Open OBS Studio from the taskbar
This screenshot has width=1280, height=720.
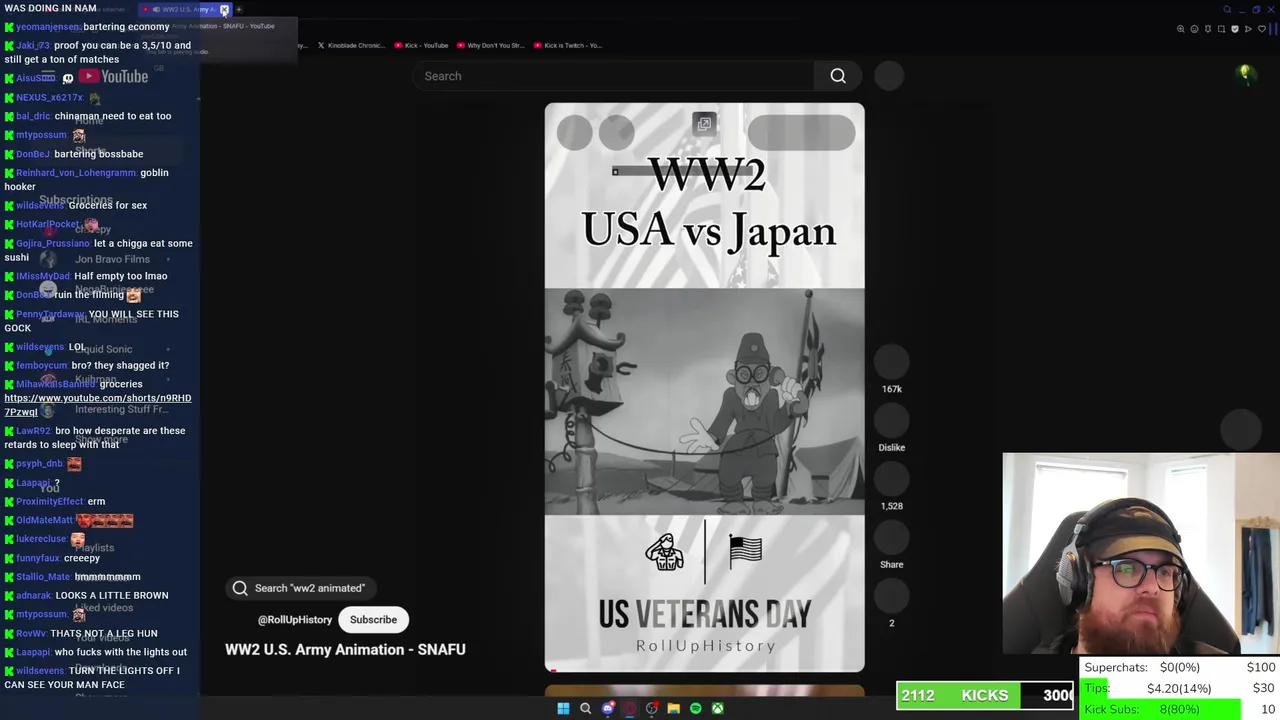[651, 709]
